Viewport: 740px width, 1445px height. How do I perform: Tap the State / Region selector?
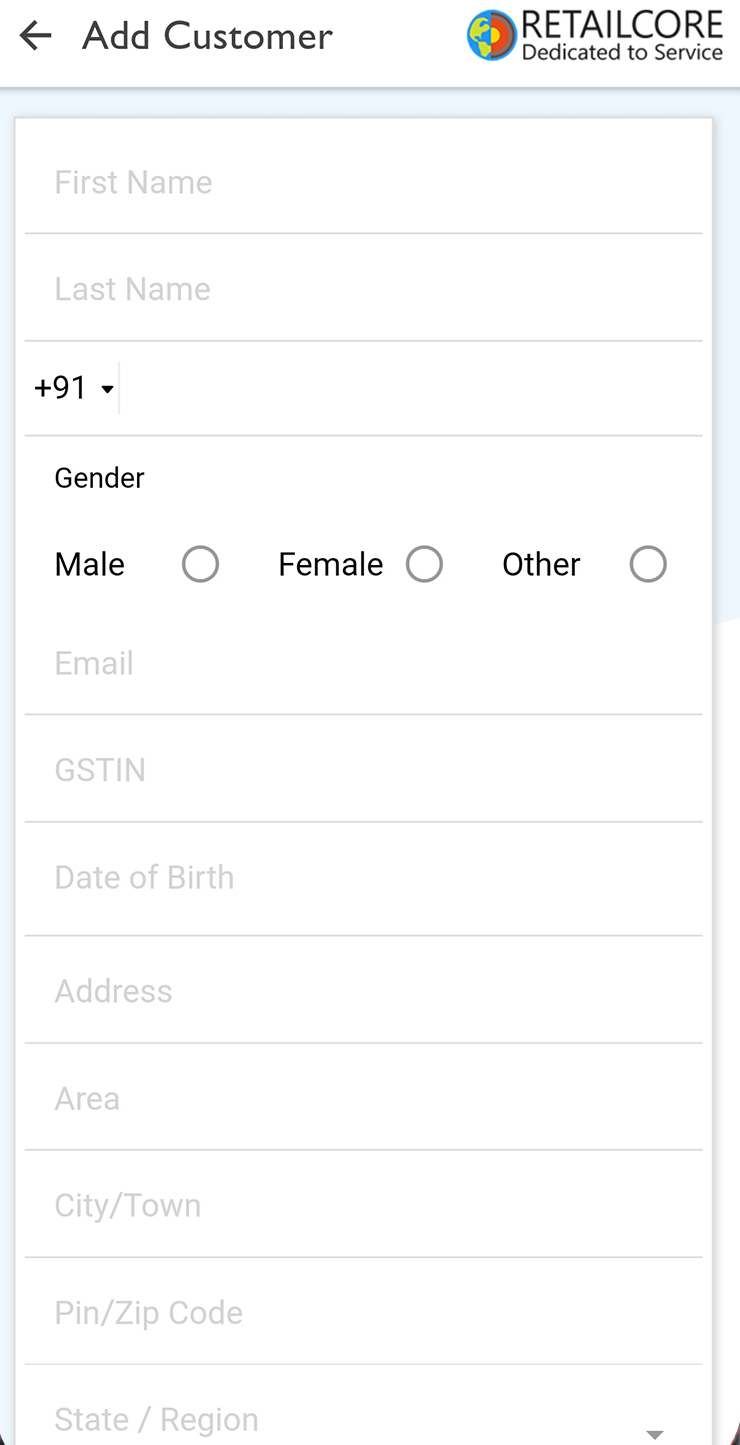click(364, 1412)
